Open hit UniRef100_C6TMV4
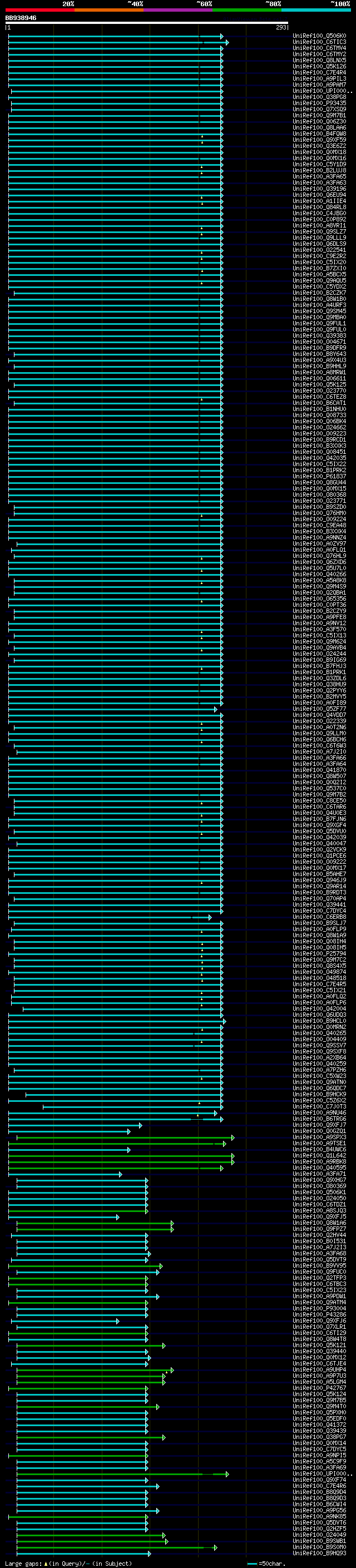This screenshot has width=356, height=1568. point(319,48)
